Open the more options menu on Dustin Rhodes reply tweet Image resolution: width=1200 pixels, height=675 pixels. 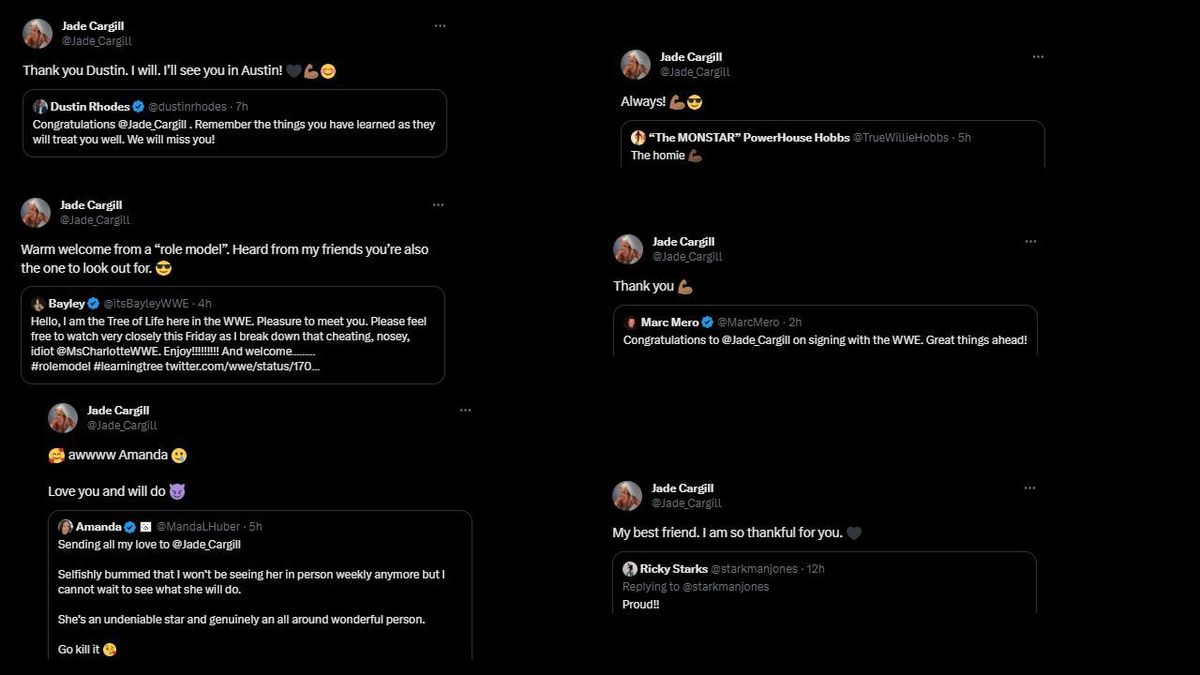(x=440, y=24)
